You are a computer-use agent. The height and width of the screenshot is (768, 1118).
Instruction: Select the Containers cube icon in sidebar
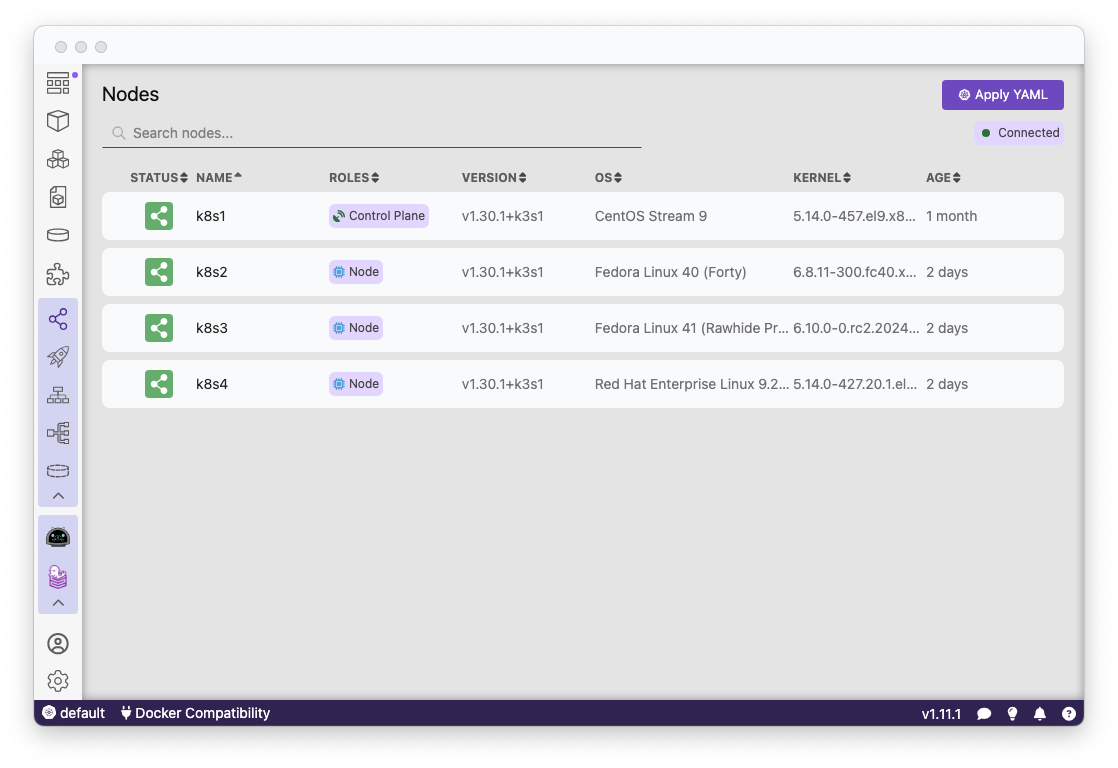[58, 120]
